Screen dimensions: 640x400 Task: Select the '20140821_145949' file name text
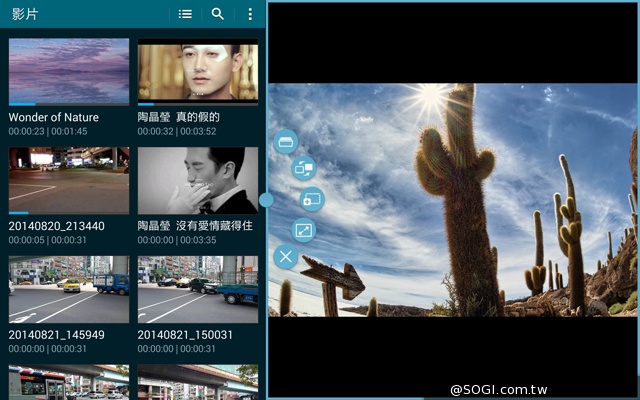pyautogui.click(x=57, y=335)
